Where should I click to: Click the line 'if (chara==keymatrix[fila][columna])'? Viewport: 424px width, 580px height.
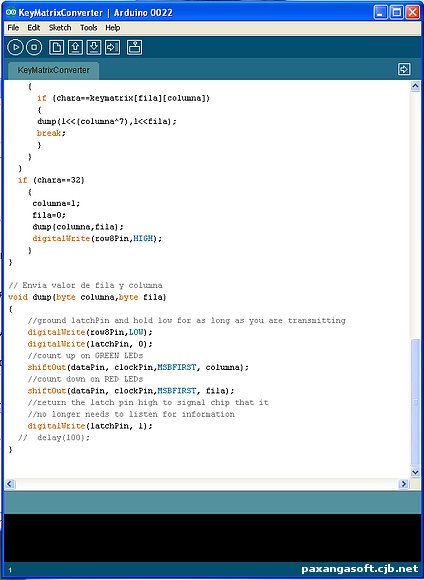coord(124,98)
